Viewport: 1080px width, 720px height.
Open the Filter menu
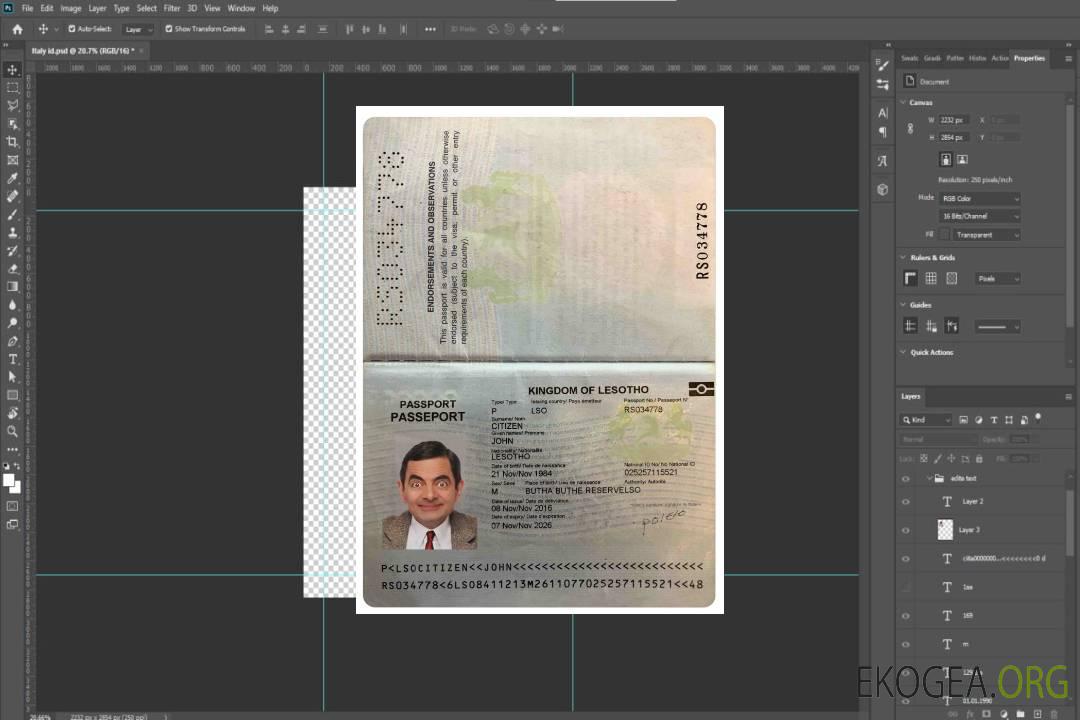pos(172,8)
